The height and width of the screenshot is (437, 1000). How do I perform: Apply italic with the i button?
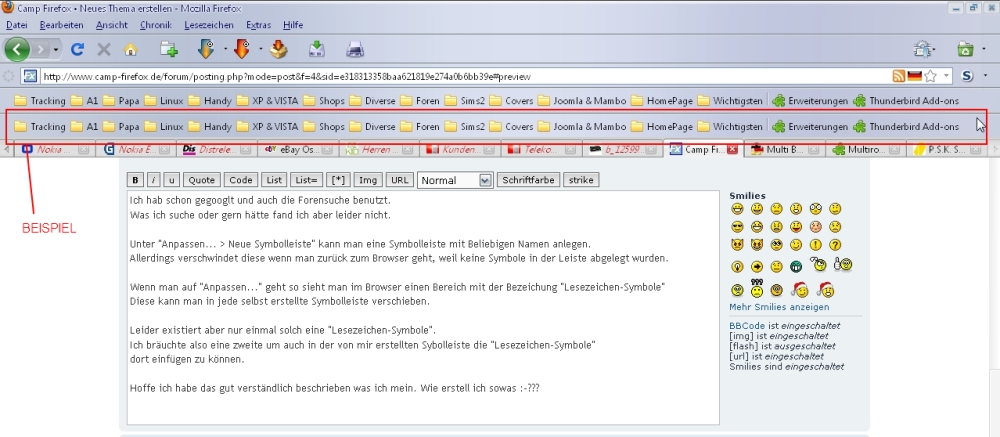point(154,181)
